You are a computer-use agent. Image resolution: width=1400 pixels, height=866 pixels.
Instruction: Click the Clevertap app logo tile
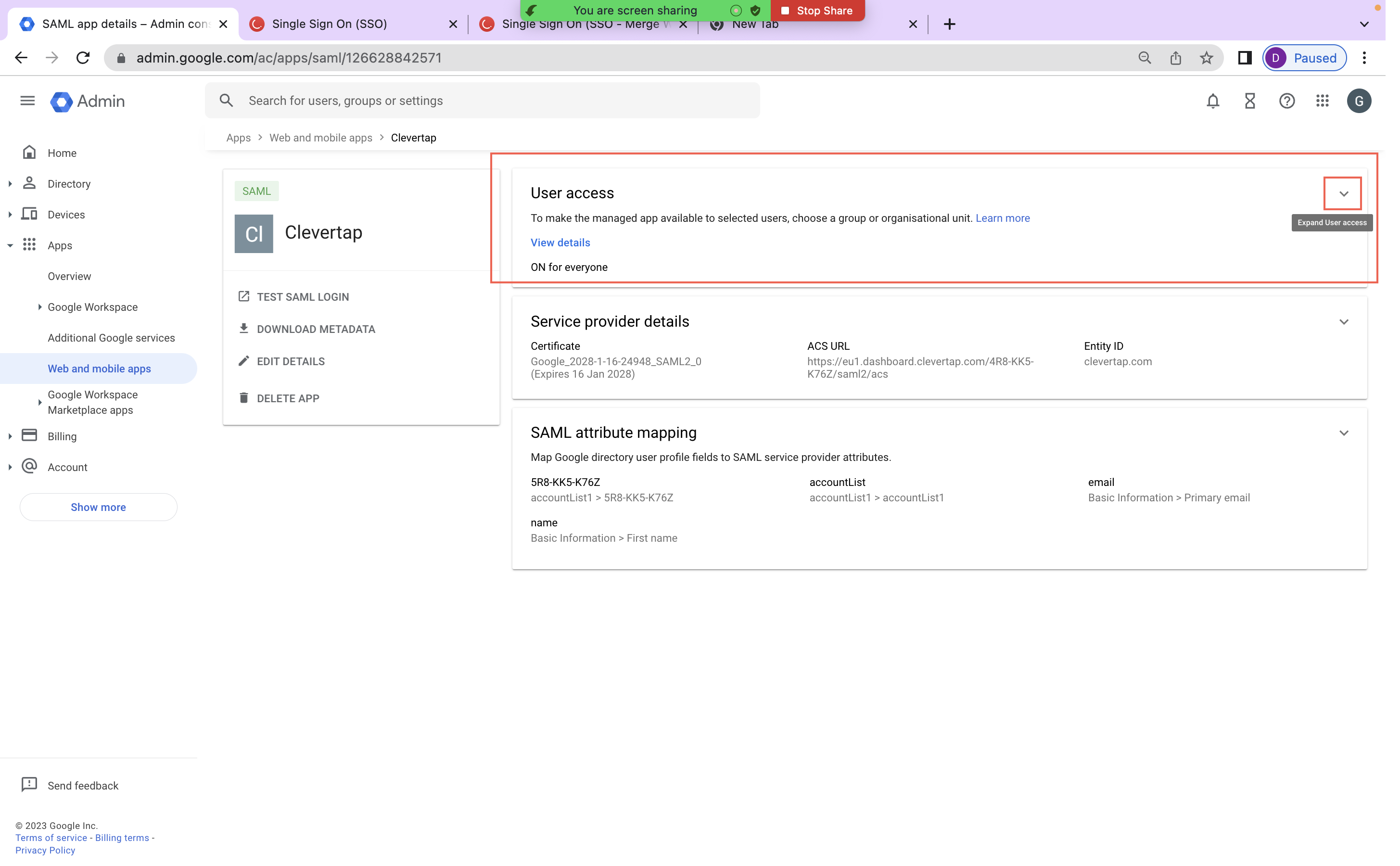(x=254, y=234)
